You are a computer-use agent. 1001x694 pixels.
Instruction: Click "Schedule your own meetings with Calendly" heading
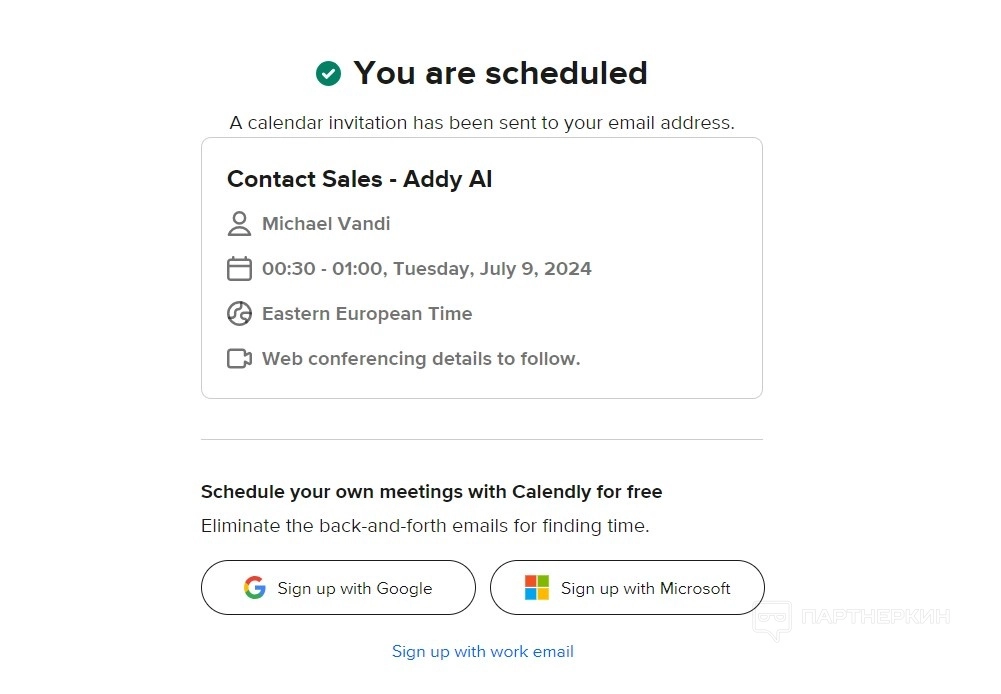pos(431,492)
